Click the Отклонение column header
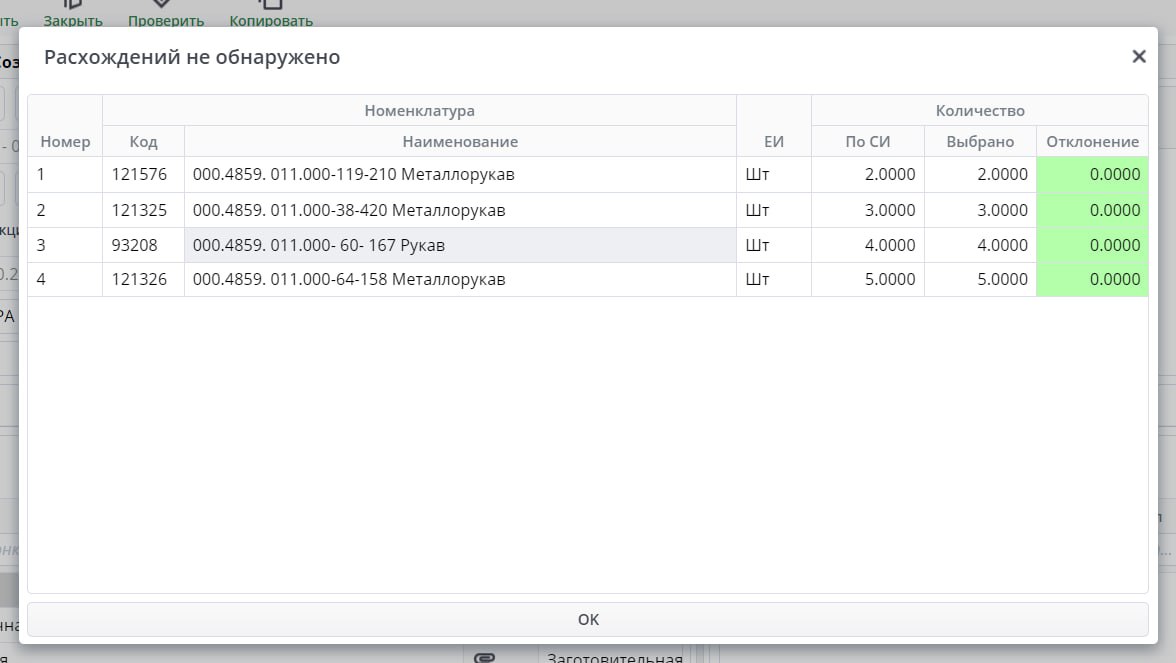 (x=1092, y=141)
